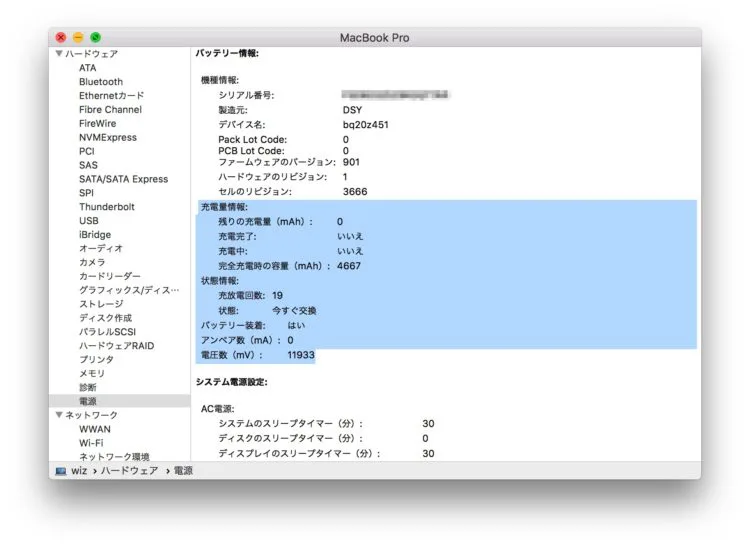The width and height of the screenshot is (750, 549).
Task: Select SPI in the sidebar
Action: click(x=87, y=193)
